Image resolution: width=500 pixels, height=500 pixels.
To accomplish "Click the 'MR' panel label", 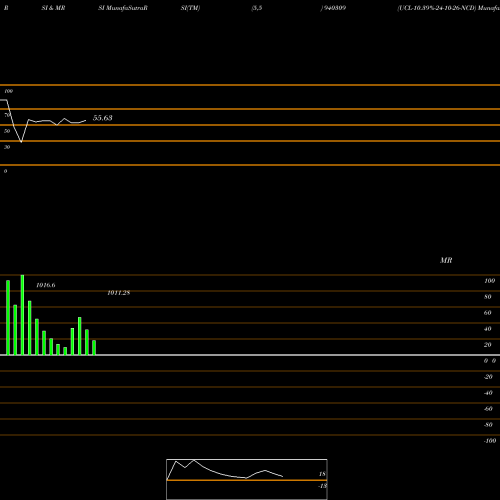I will [x=446, y=260].
